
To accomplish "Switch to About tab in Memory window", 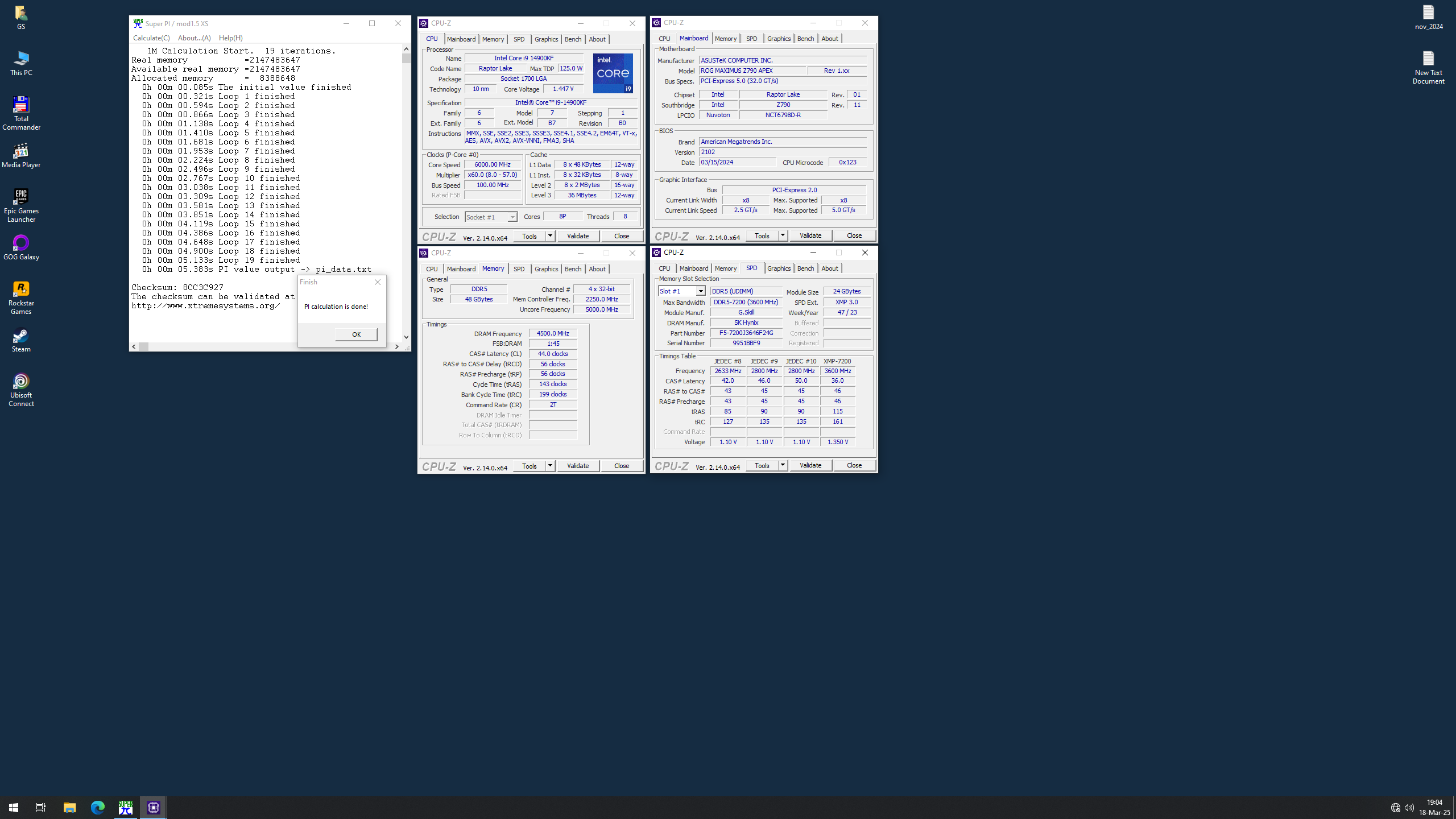I will 597,269.
